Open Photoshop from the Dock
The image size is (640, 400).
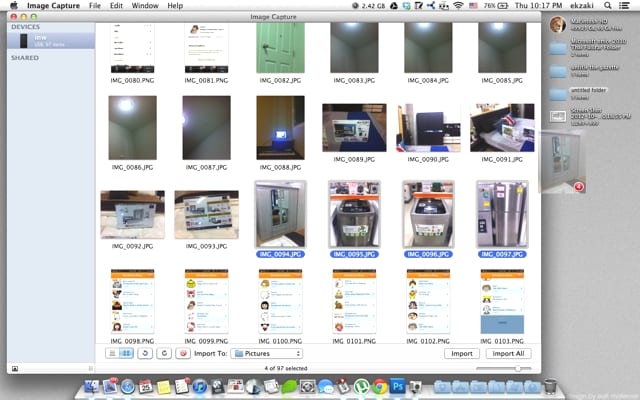click(397, 386)
